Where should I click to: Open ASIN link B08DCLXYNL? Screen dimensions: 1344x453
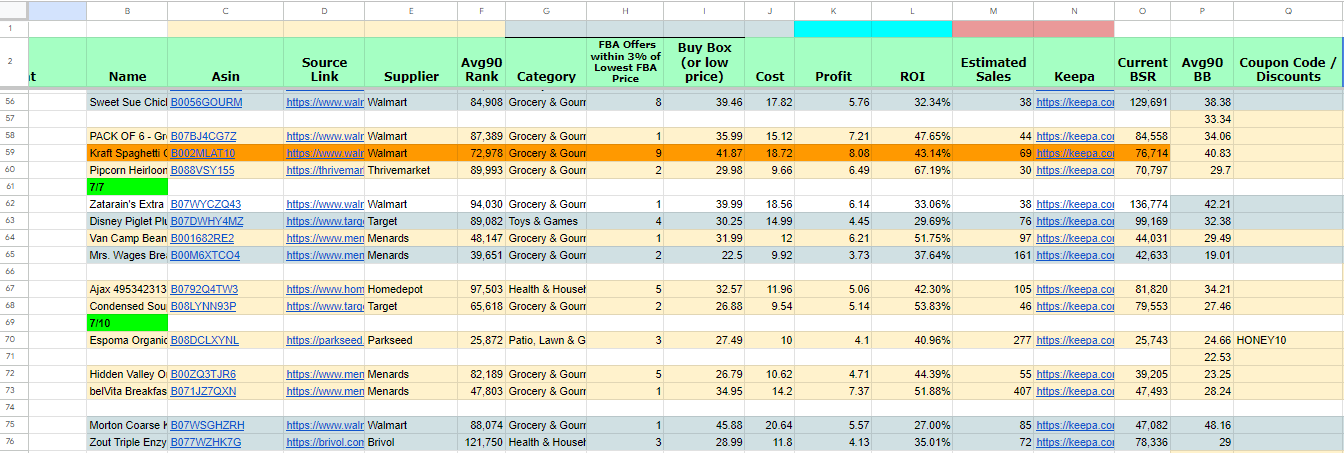click(205, 340)
